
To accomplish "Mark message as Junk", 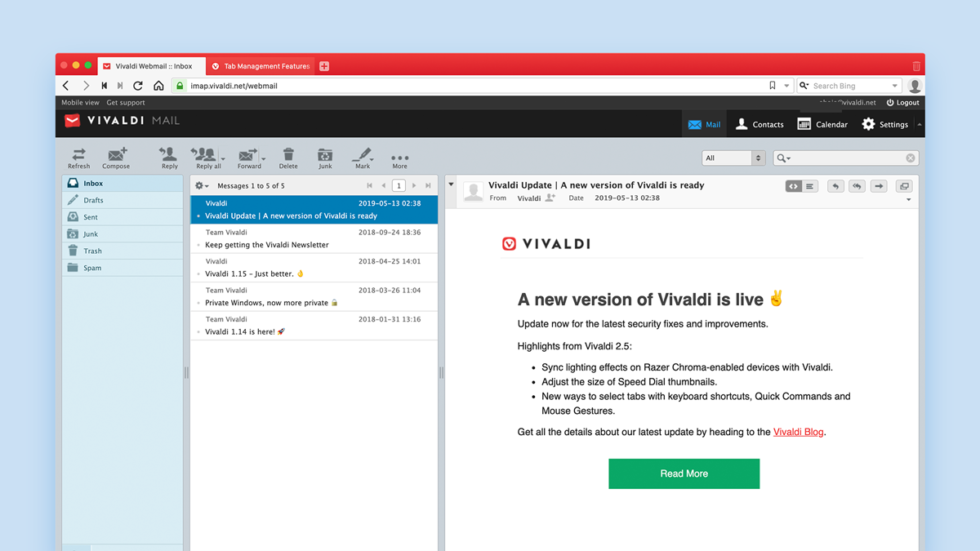I will coord(325,157).
